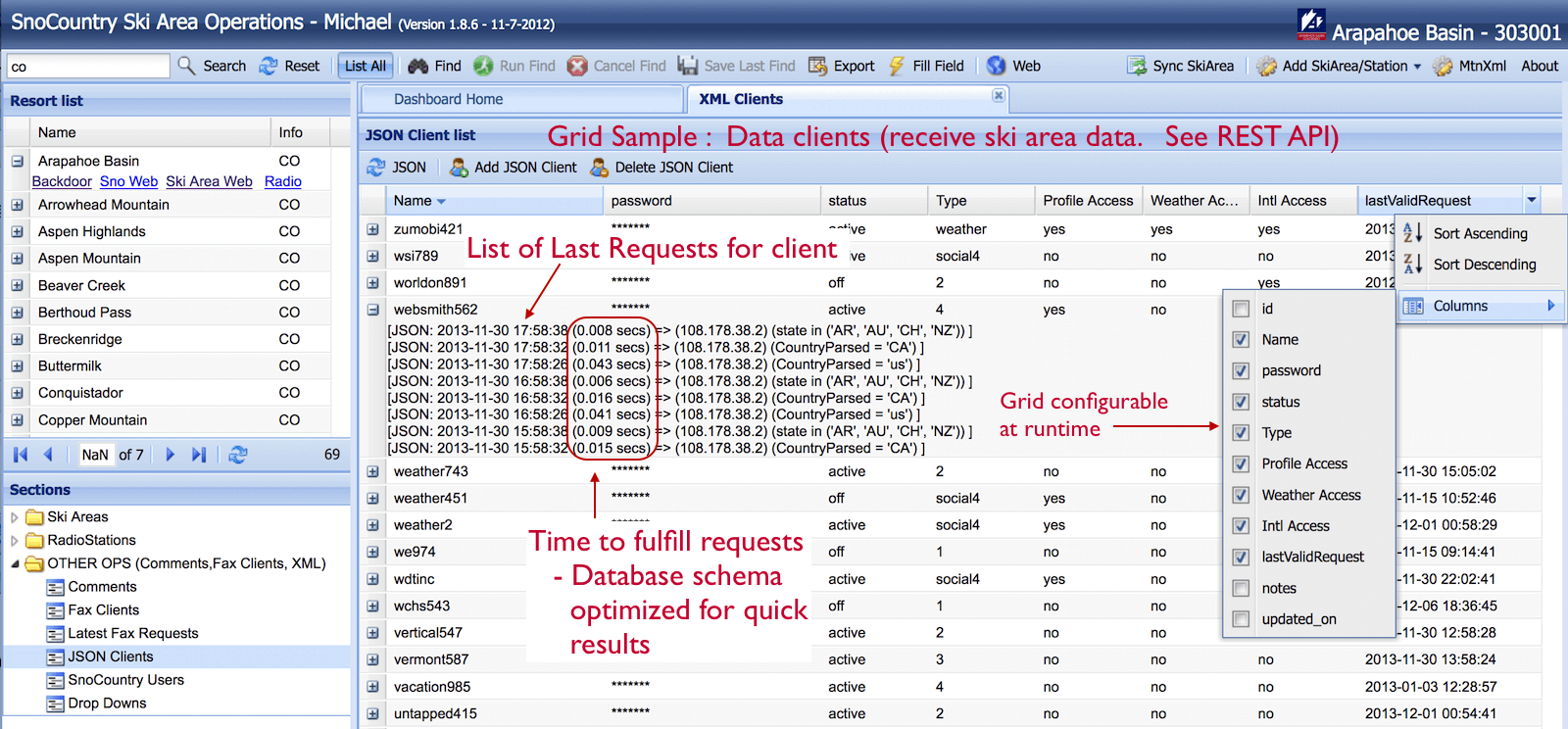Click the search text field
The height and width of the screenshot is (729, 1568).
click(x=88, y=67)
